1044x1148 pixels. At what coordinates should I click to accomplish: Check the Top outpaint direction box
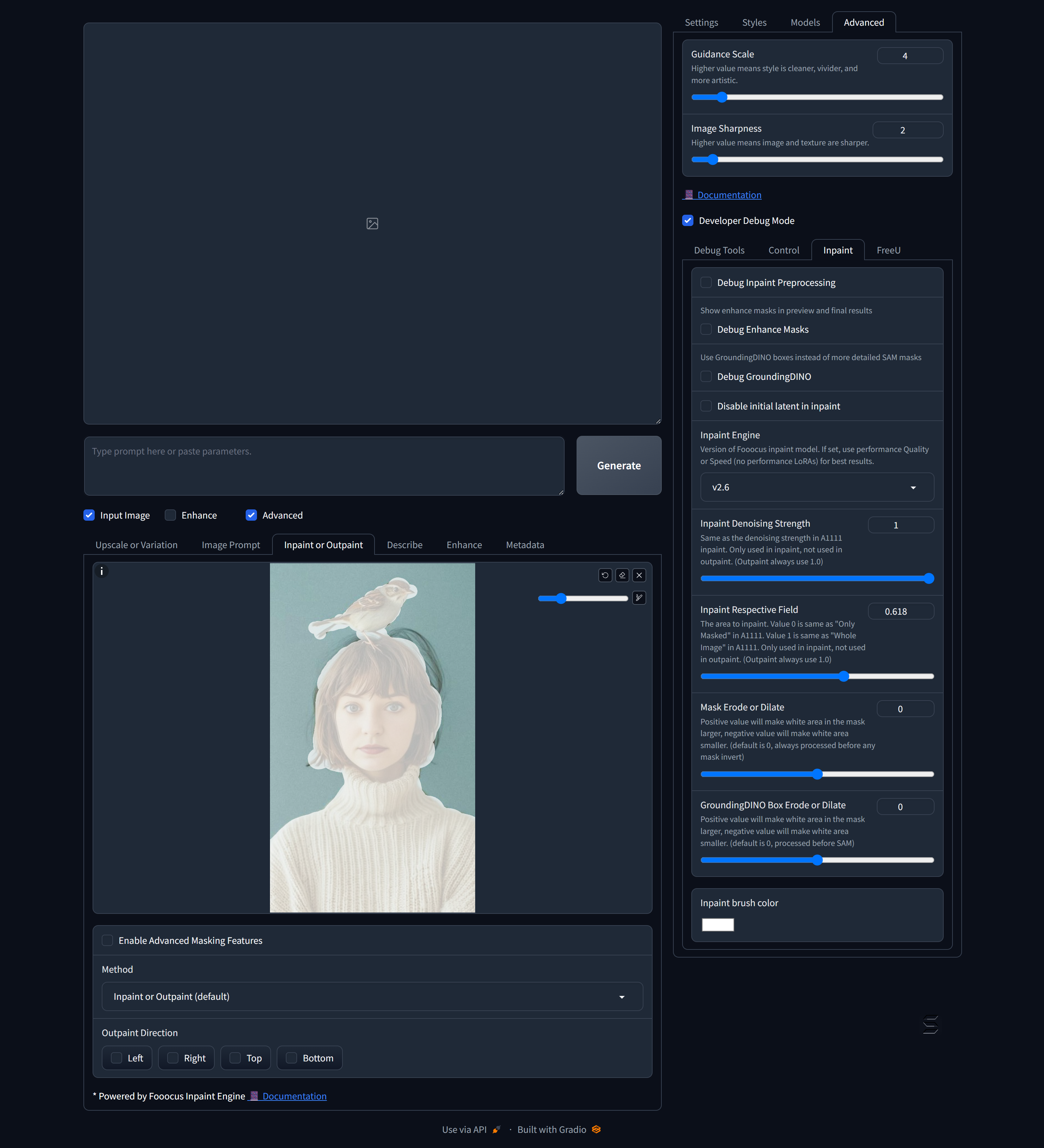[x=235, y=1058]
